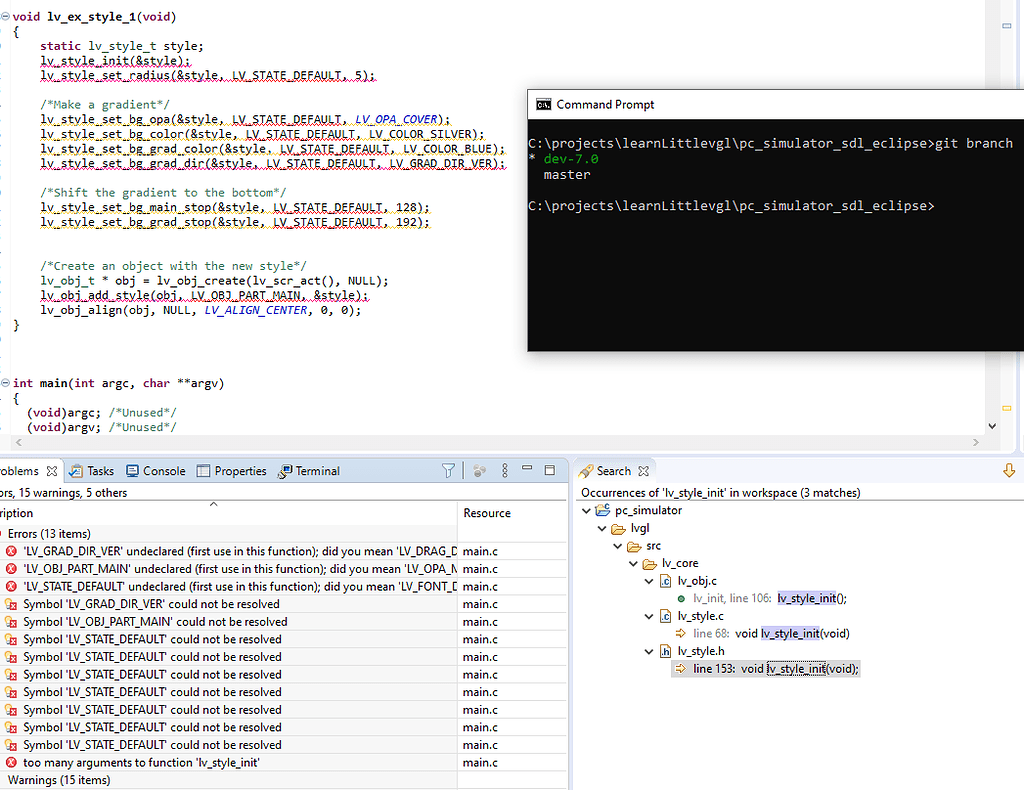Click 'dev-7.0' branch text in Command Prompt
Viewport: 1024px width, 790px height.
(571, 159)
